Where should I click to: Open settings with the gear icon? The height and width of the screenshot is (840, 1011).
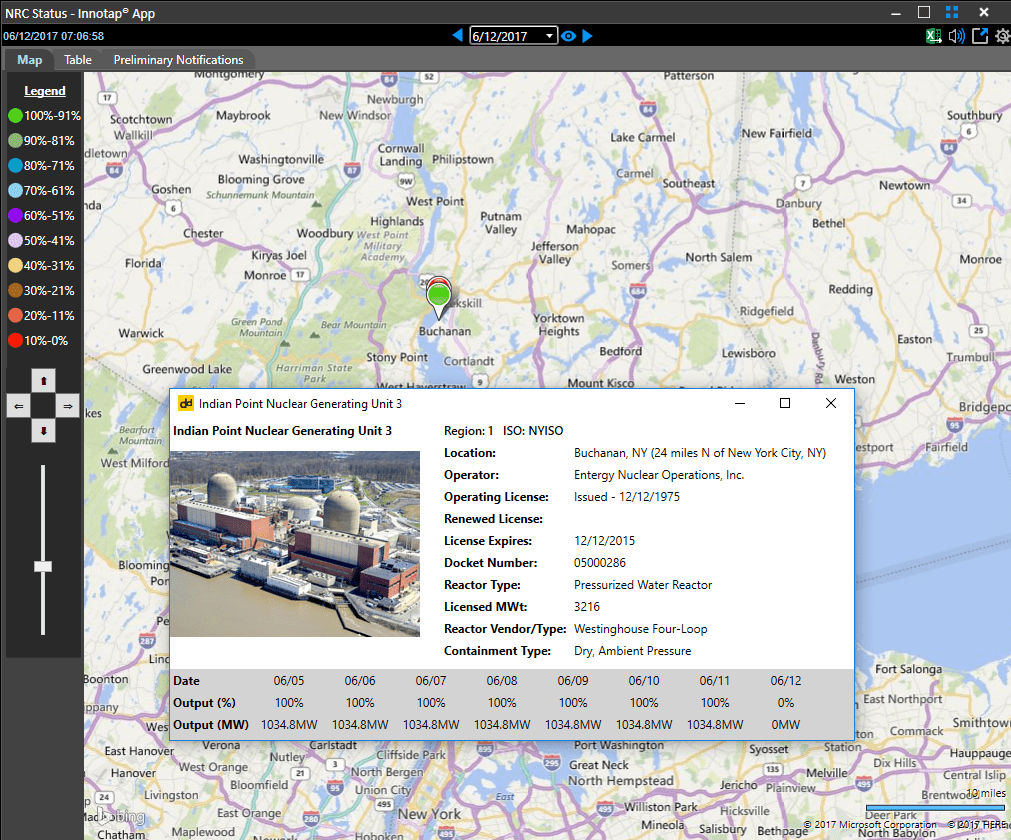[x=1003, y=36]
